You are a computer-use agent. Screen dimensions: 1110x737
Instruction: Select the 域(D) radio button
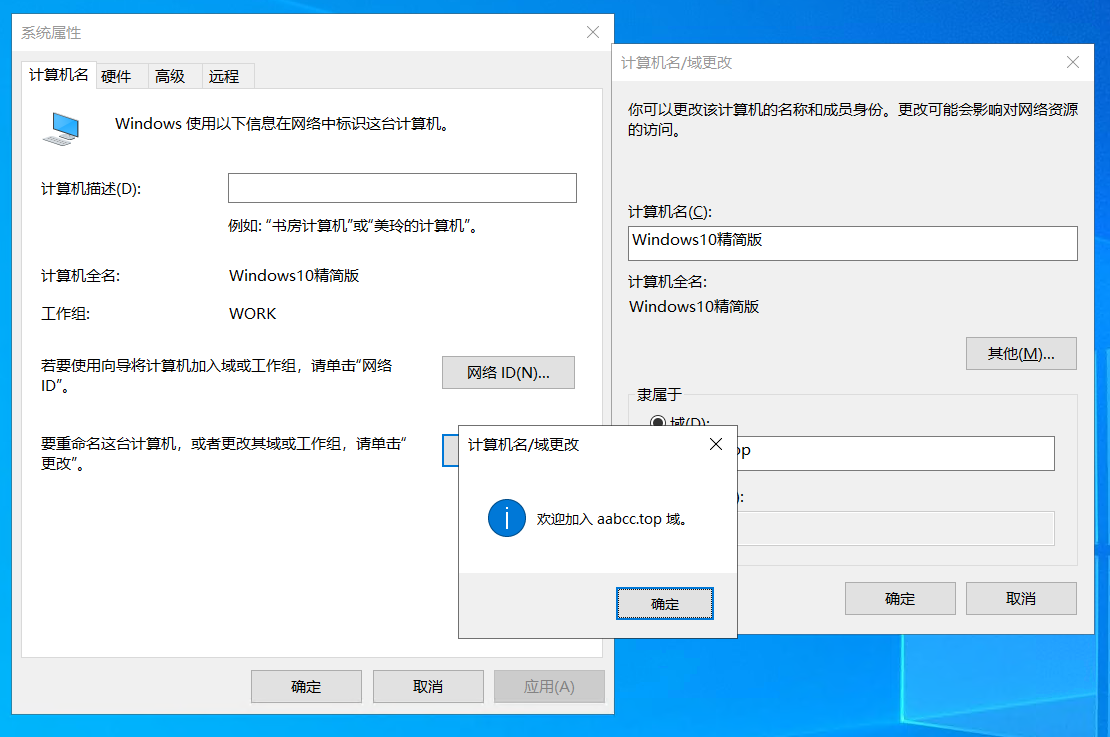point(658,423)
